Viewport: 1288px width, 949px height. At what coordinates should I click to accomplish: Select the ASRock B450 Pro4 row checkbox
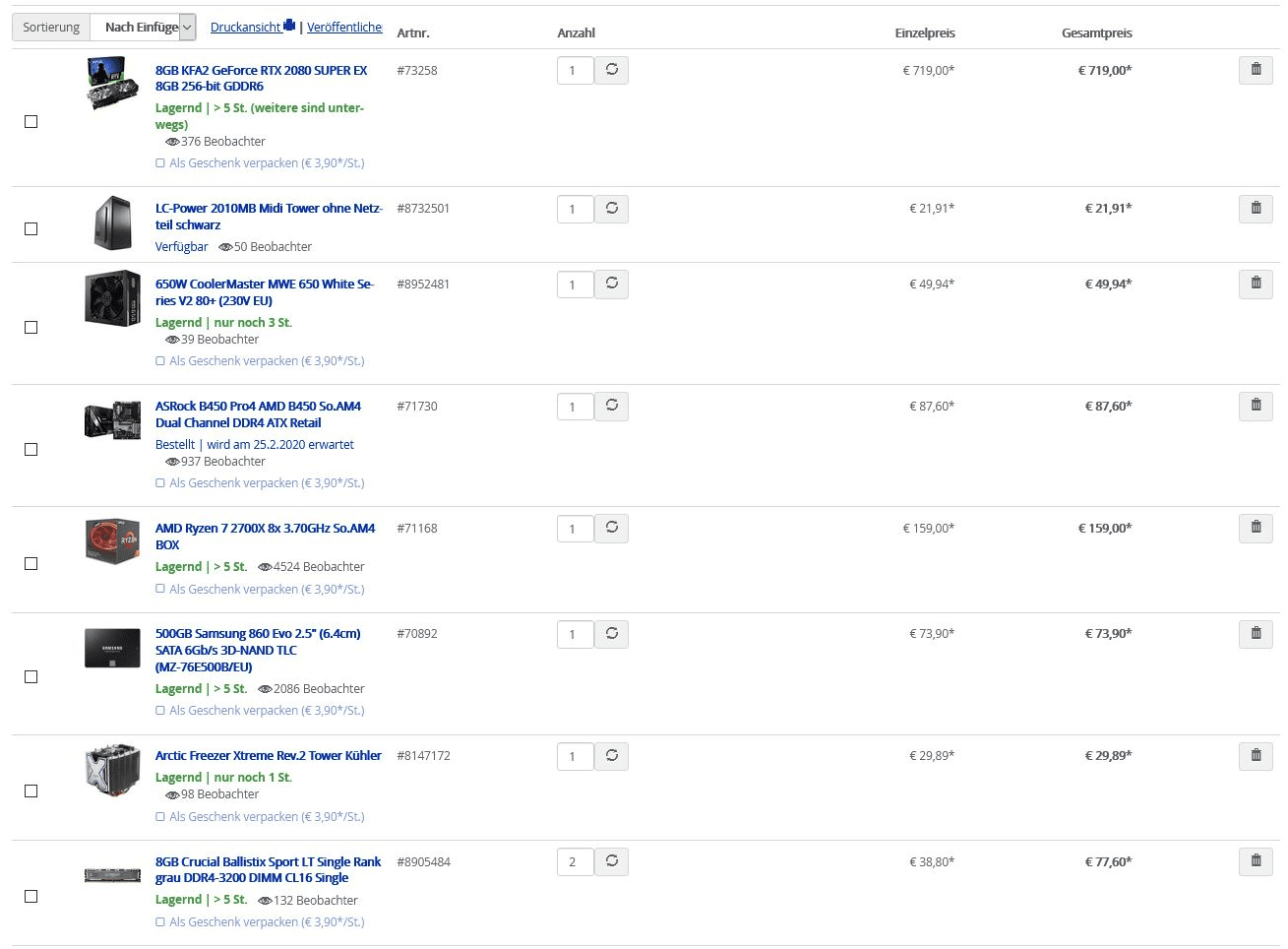click(x=31, y=450)
